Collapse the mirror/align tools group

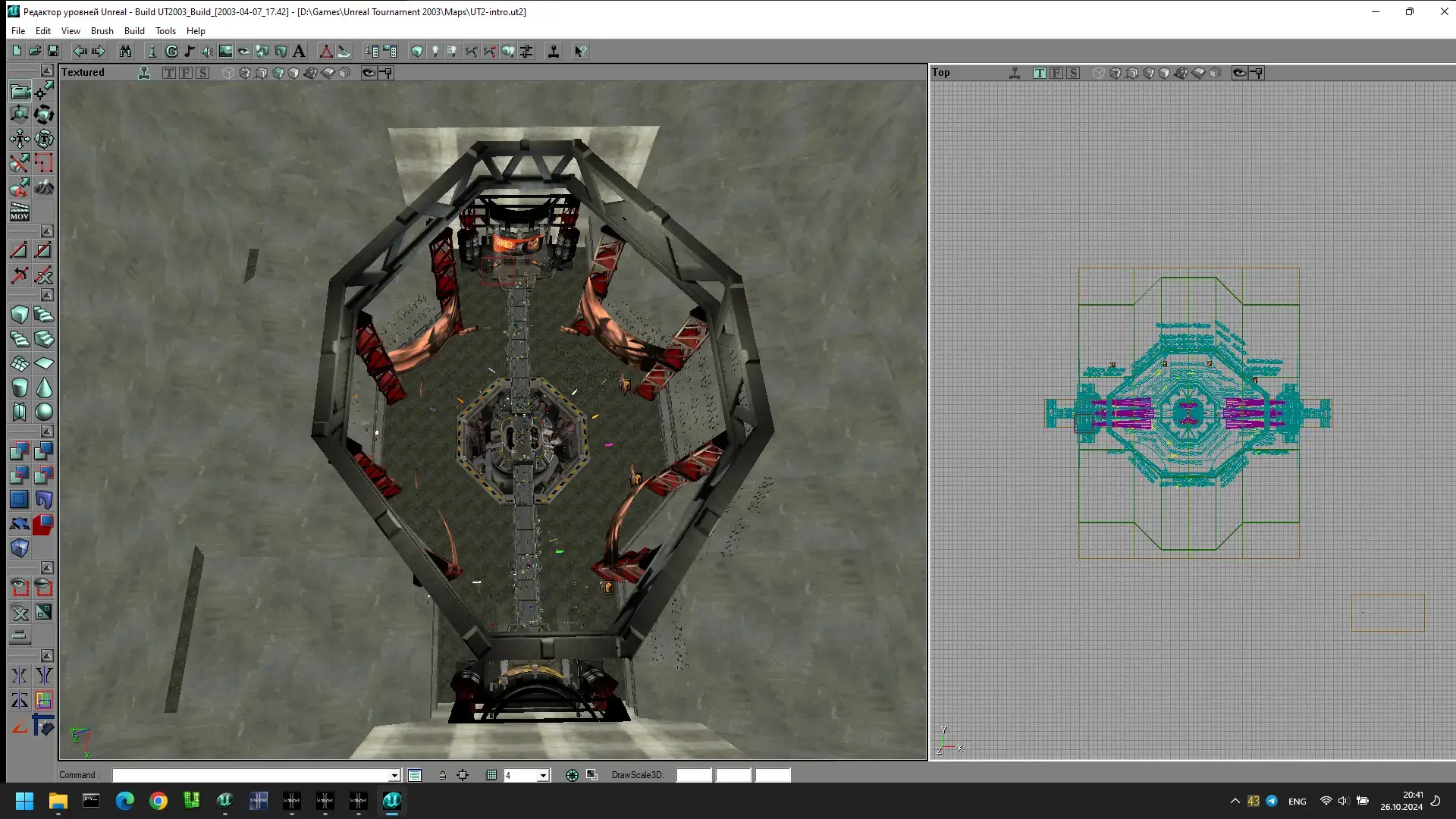coord(47,656)
